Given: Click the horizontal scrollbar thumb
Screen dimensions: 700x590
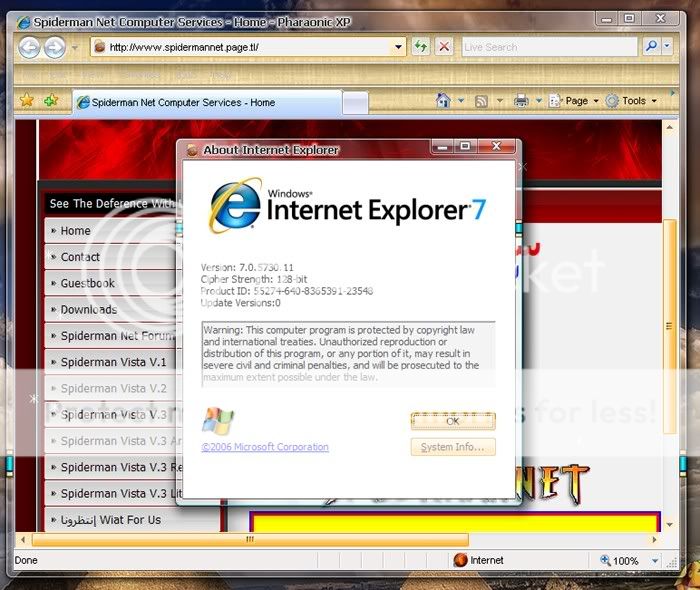Looking at the screenshot, I should point(250,540).
